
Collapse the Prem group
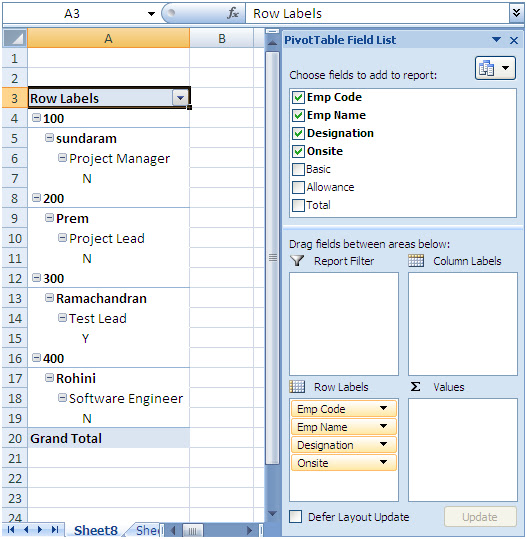tap(50, 218)
